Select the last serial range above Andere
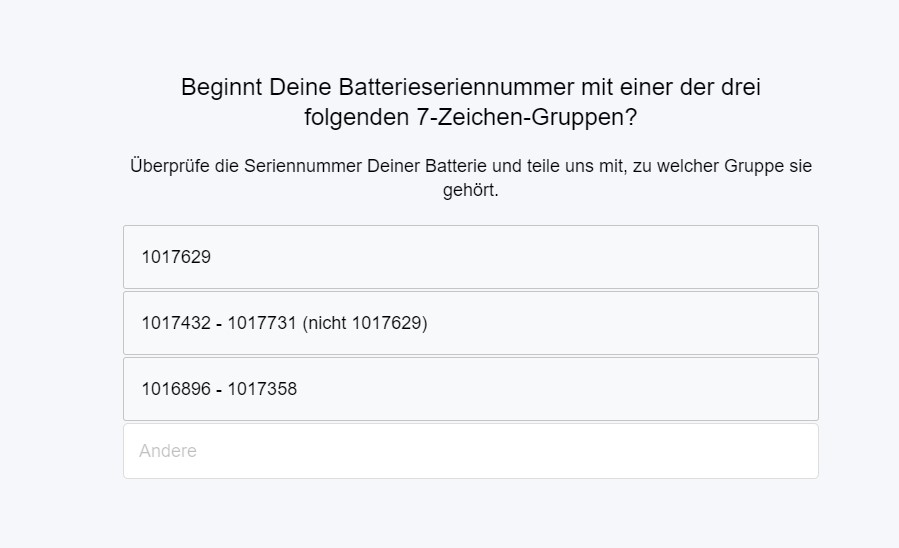899x548 pixels. [470, 389]
